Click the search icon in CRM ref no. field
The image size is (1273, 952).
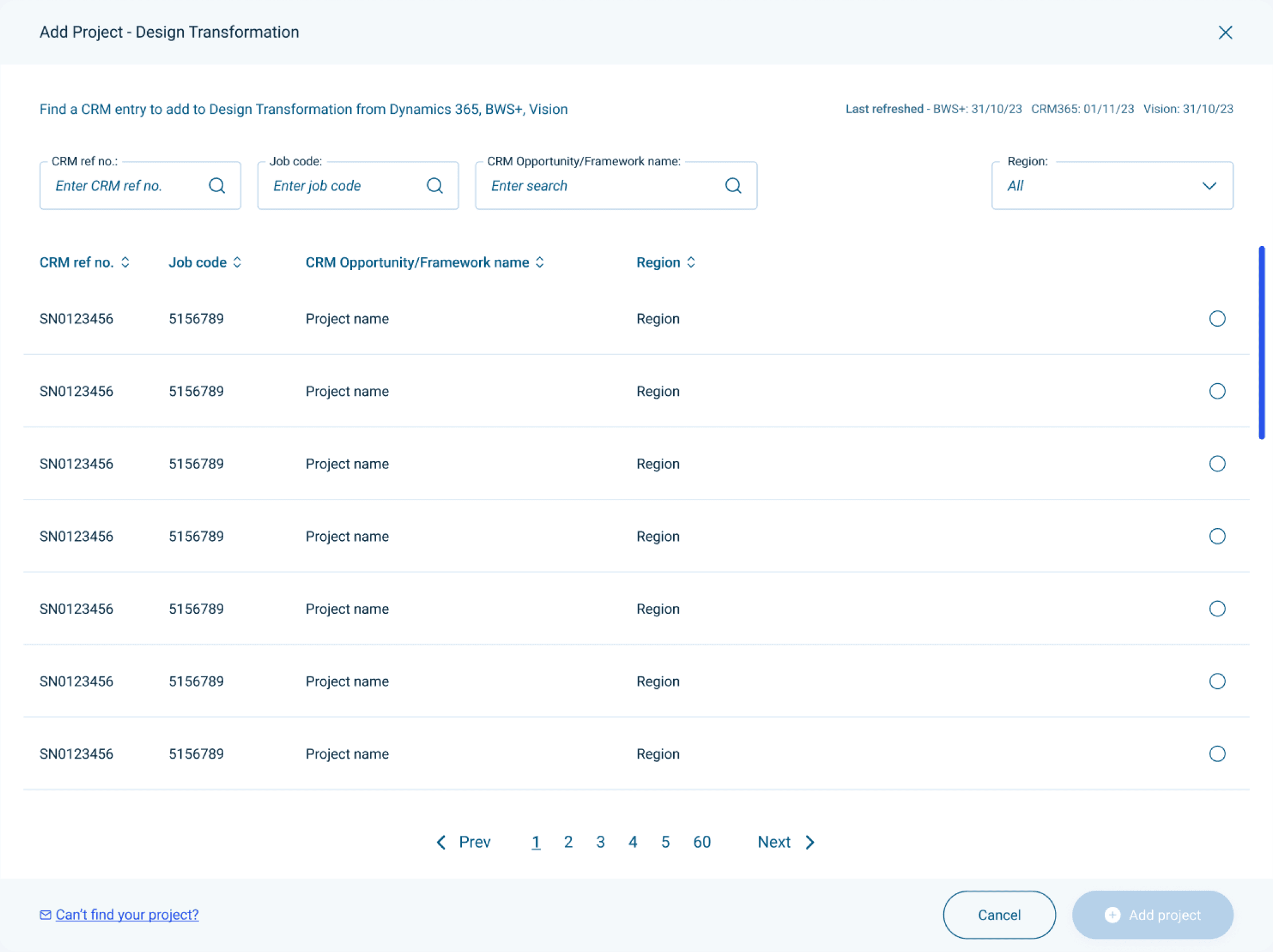(217, 186)
